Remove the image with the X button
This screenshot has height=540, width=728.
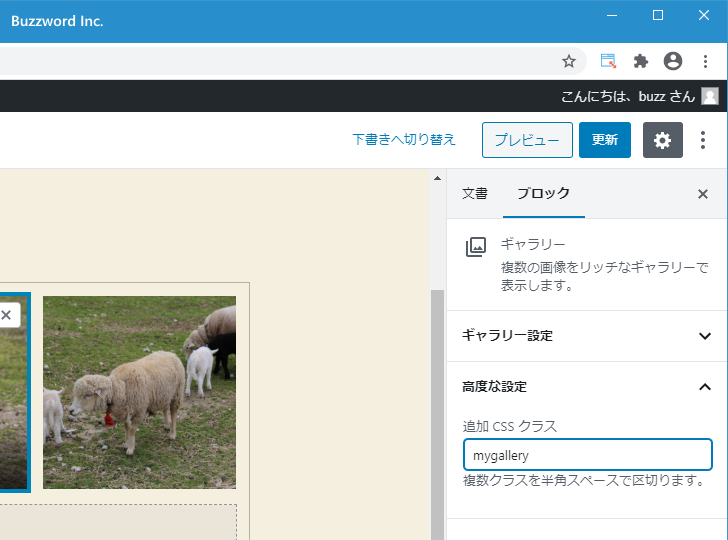pyautogui.click(x=6, y=315)
